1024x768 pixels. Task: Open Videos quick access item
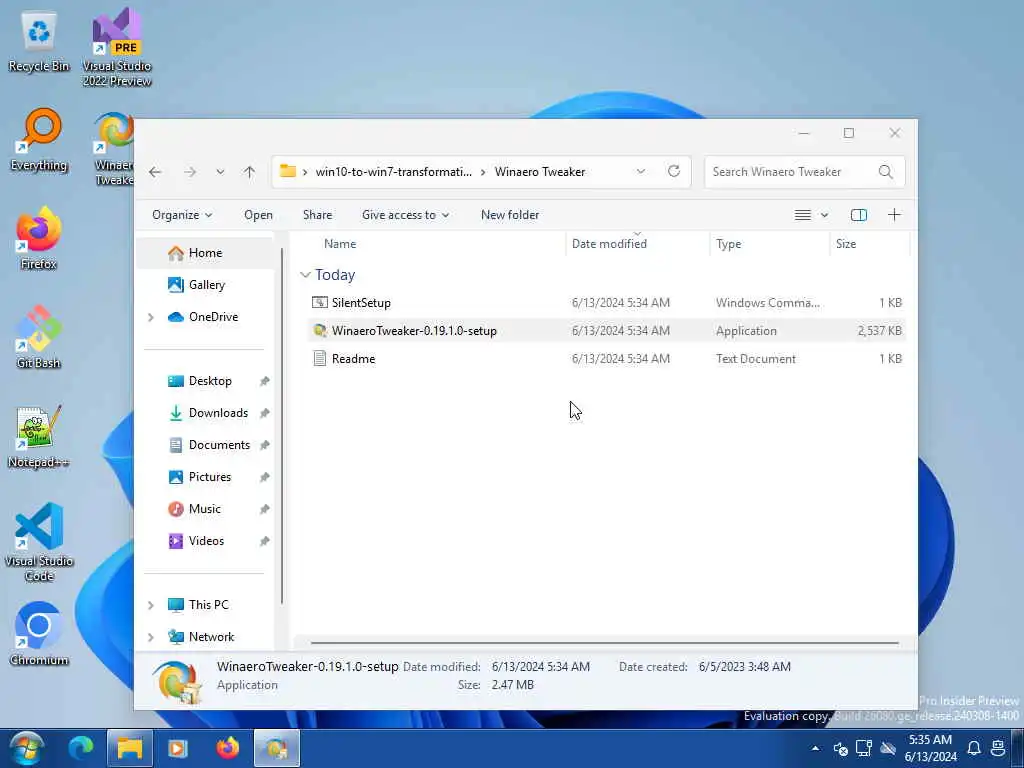[x=205, y=541]
